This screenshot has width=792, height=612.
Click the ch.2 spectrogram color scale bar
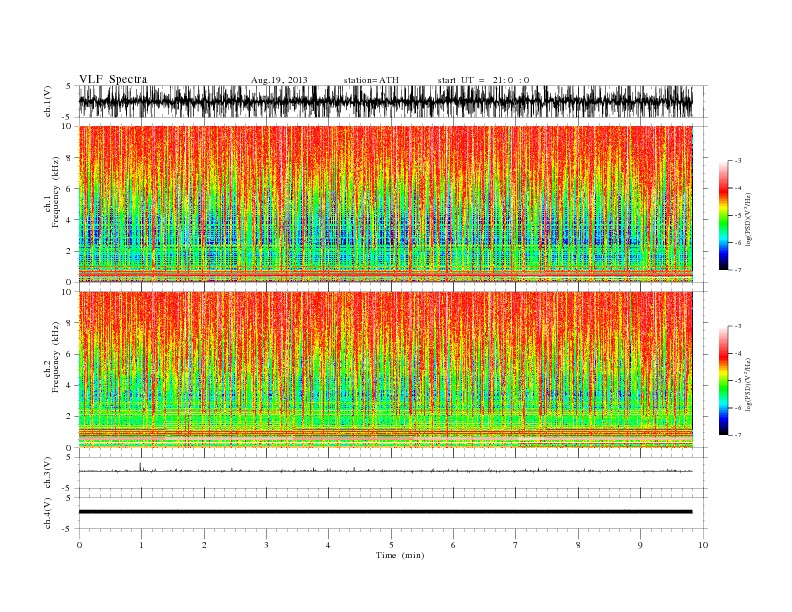723,380
